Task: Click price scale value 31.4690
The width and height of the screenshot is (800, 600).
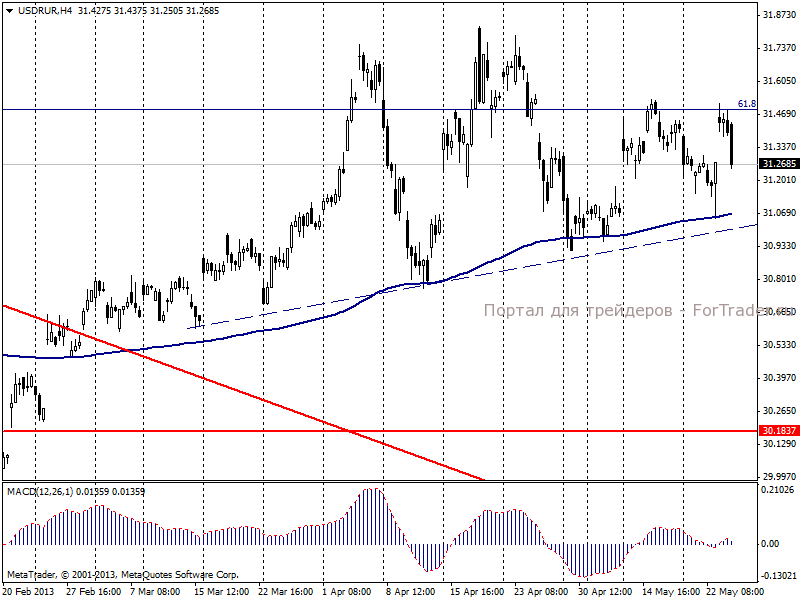Action: click(x=779, y=113)
